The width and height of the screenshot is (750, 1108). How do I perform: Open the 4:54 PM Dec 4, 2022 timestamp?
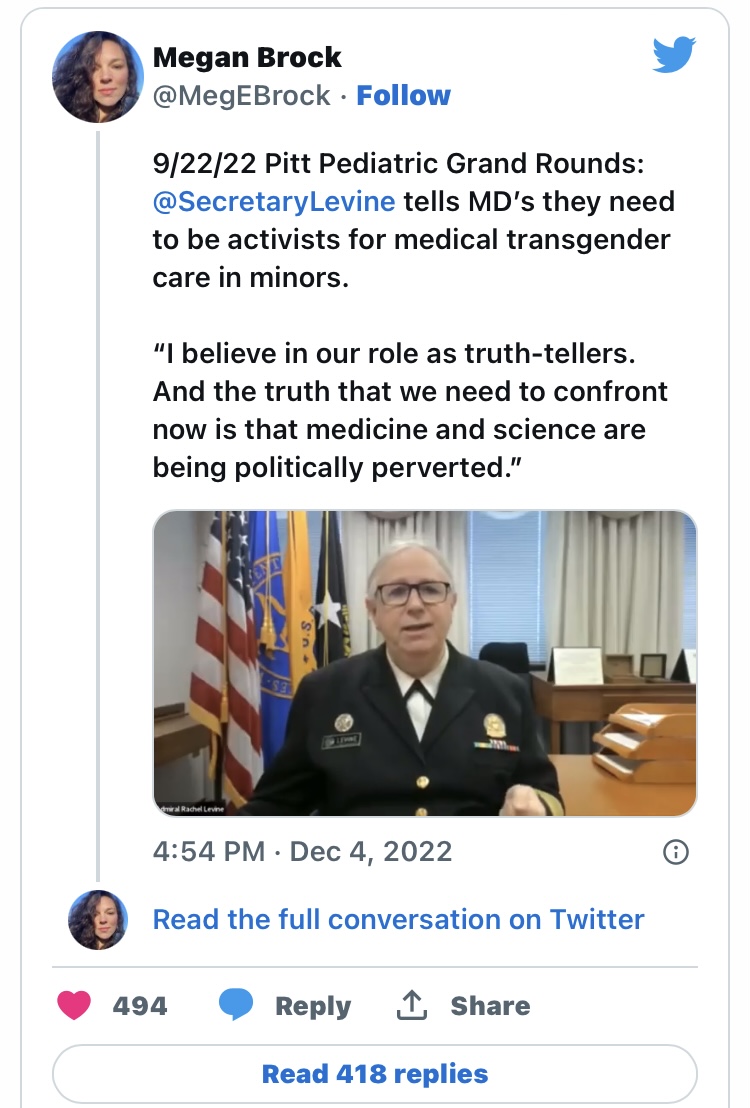(x=302, y=852)
